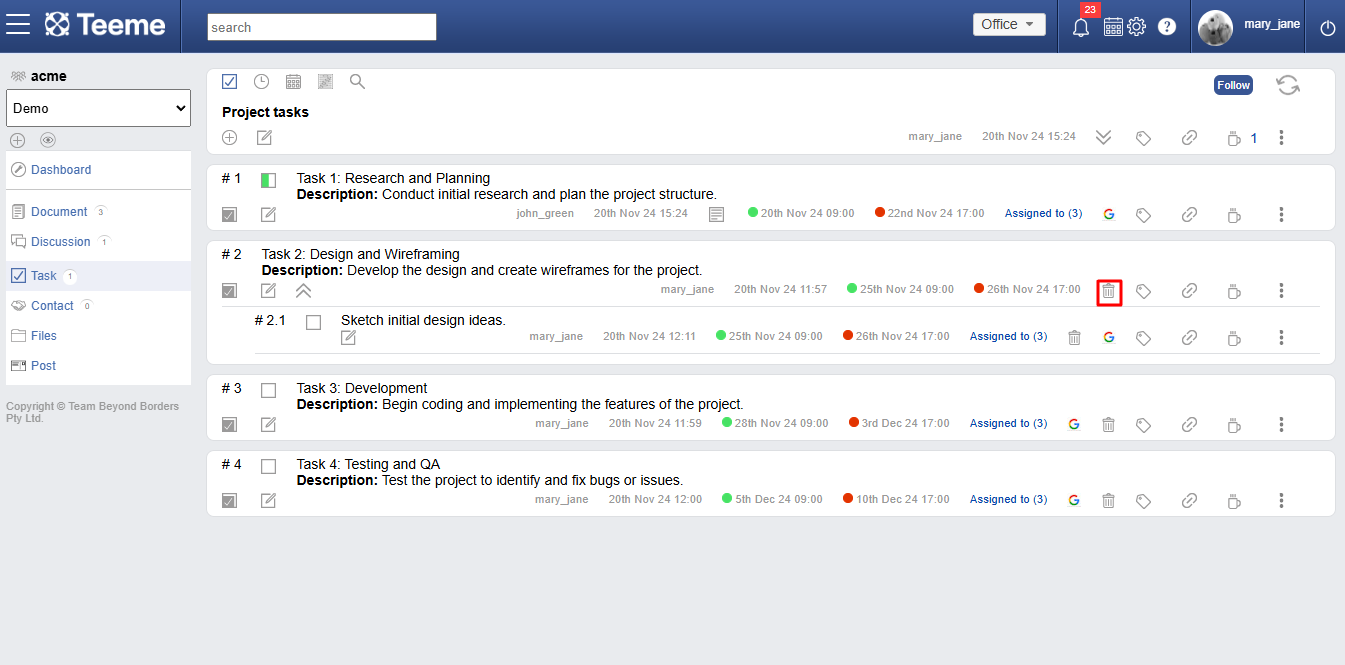This screenshot has height=665, width=1345.
Task: Click mary_jane's profile avatar
Action: (x=1215, y=28)
